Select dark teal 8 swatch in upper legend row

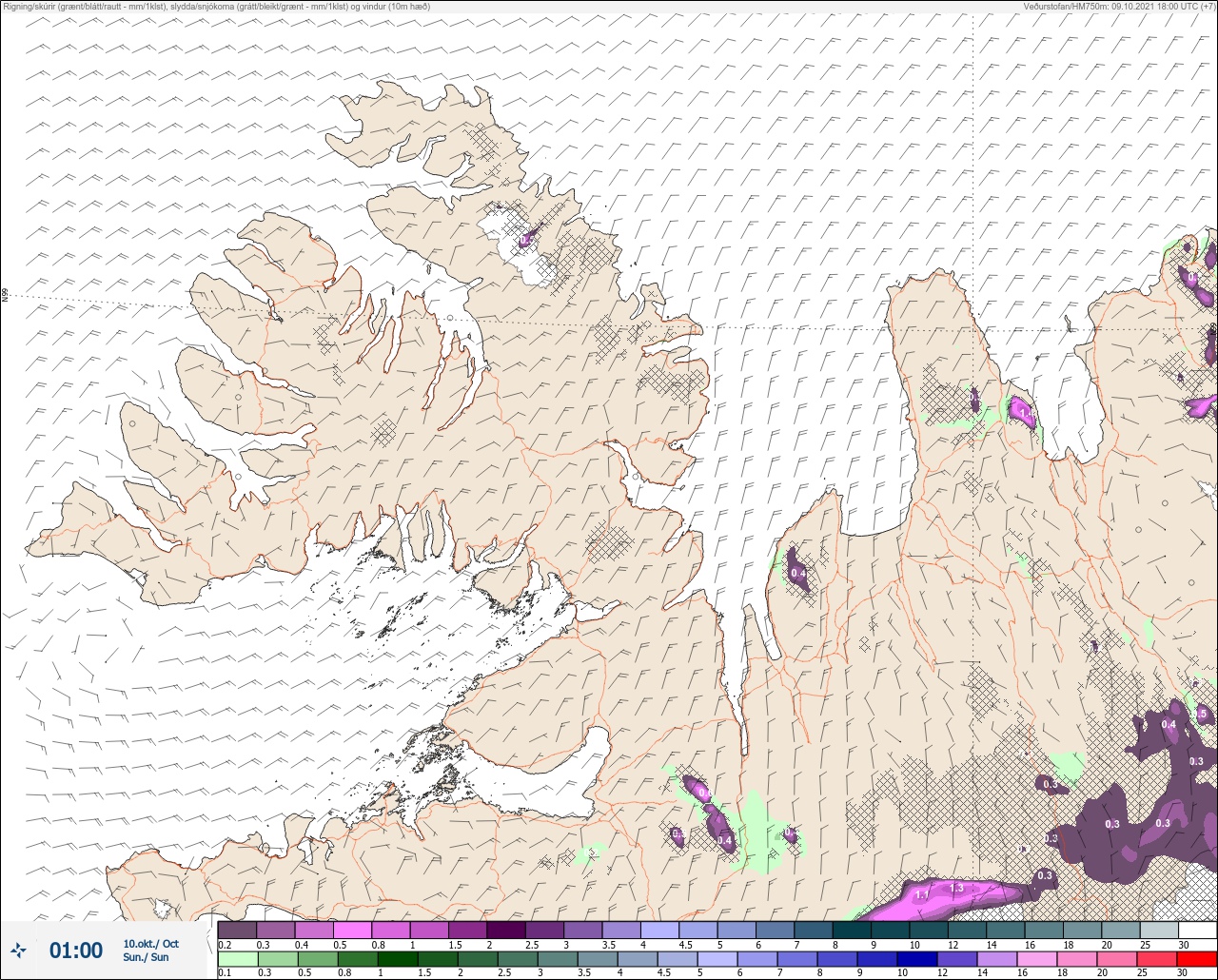tap(852, 930)
